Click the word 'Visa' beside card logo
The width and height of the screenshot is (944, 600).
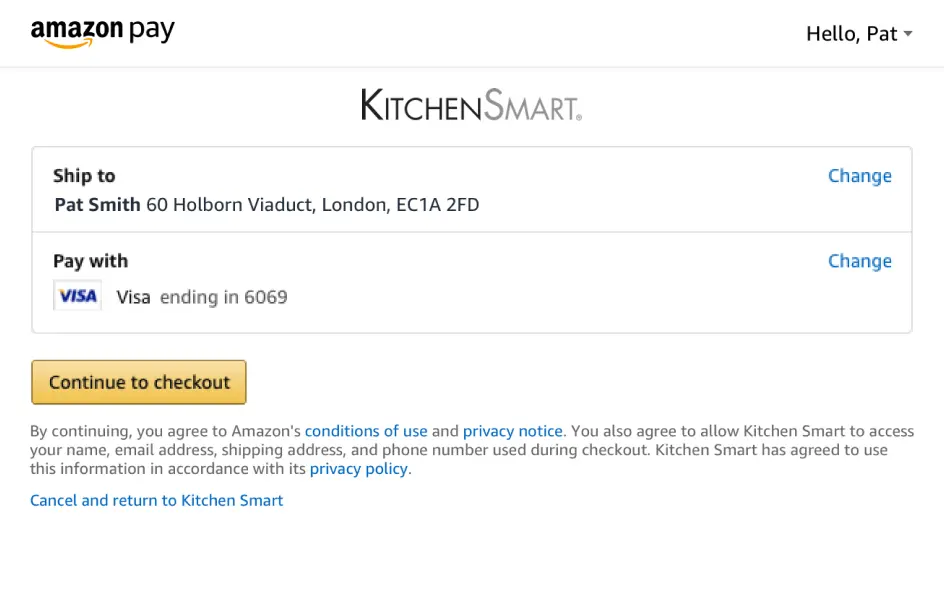click(133, 297)
